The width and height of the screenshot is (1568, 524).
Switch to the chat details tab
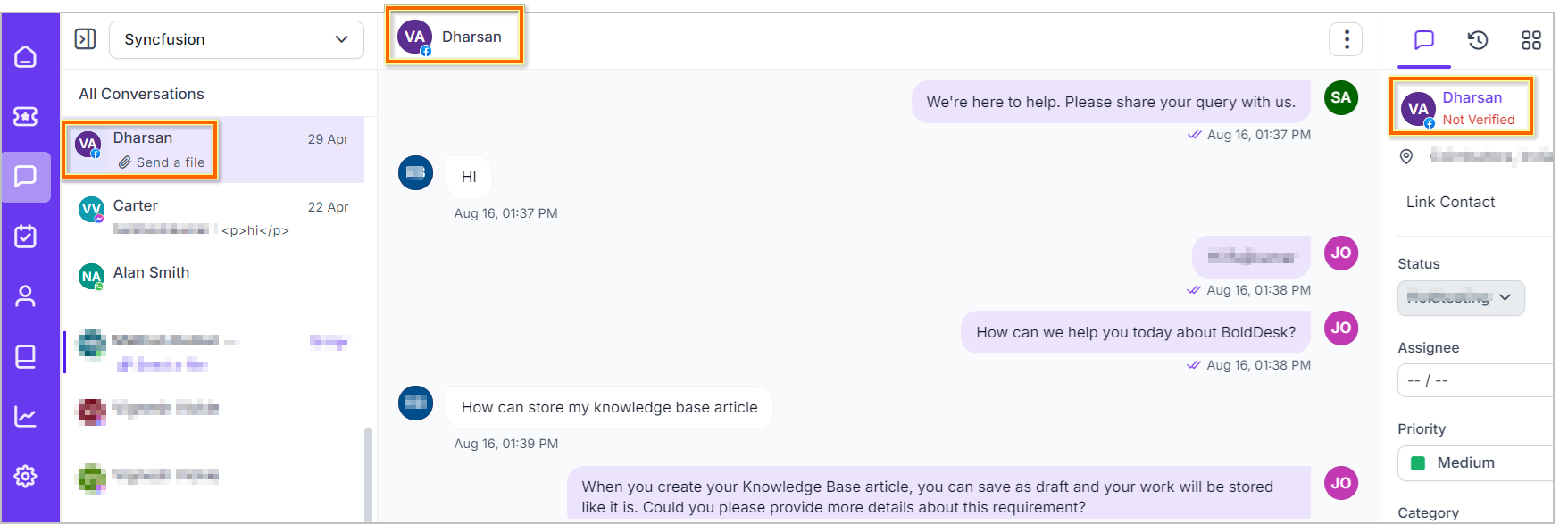click(x=1424, y=40)
